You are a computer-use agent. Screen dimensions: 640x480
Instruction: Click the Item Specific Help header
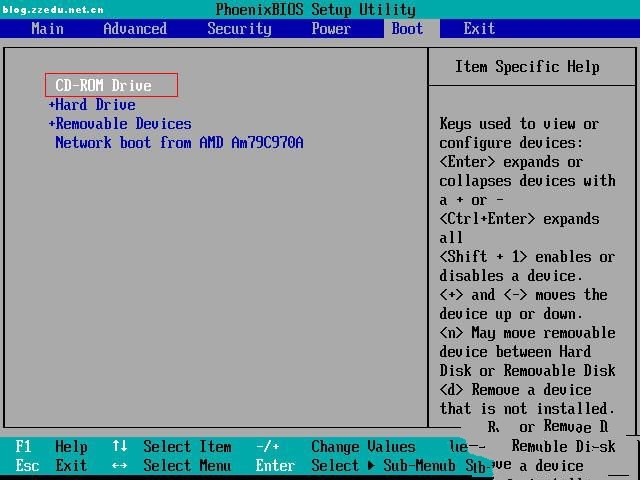point(527,66)
